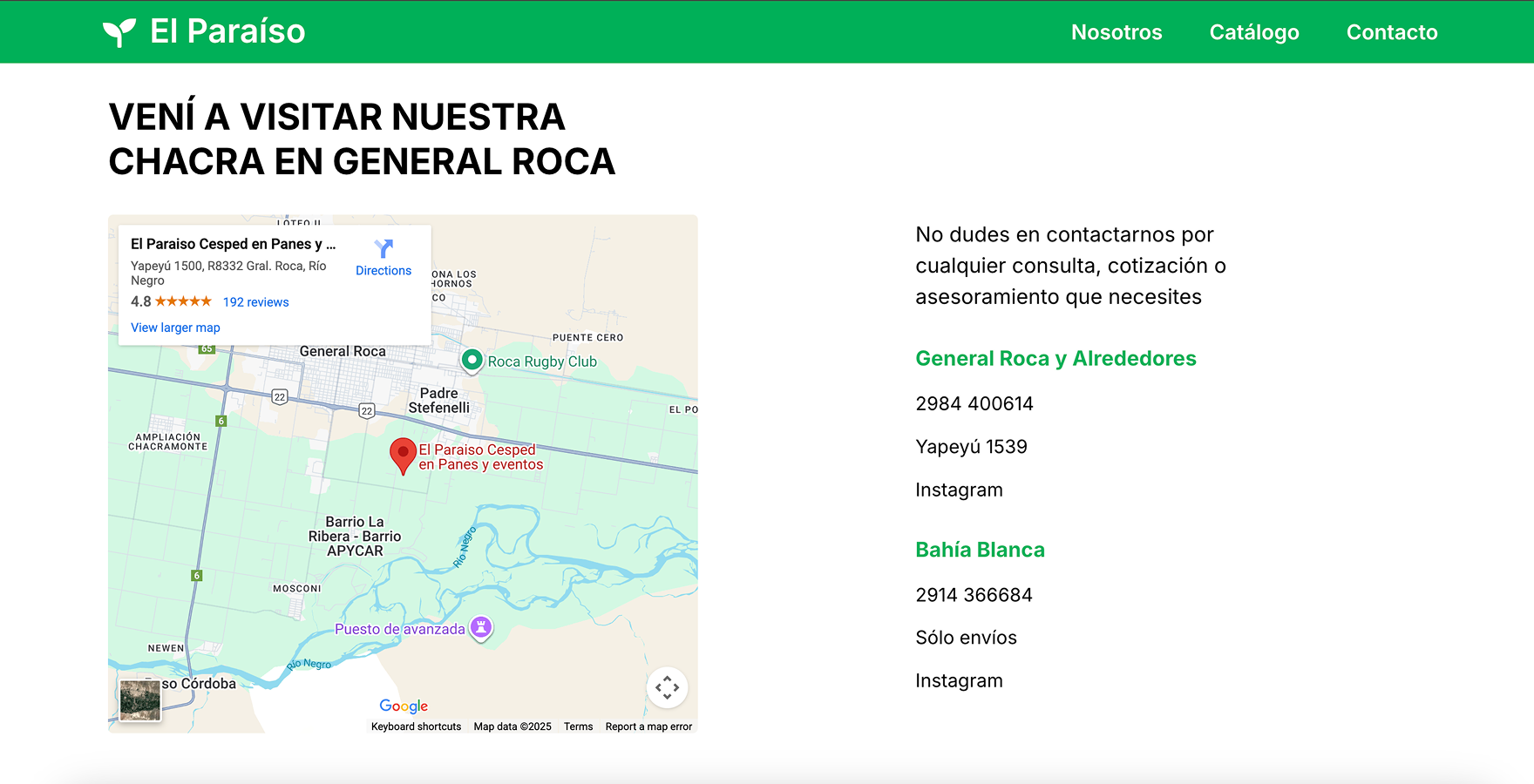This screenshot has height=784, width=1534.
Task: Toggle the map camera controls button
Action: coord(667,687)
